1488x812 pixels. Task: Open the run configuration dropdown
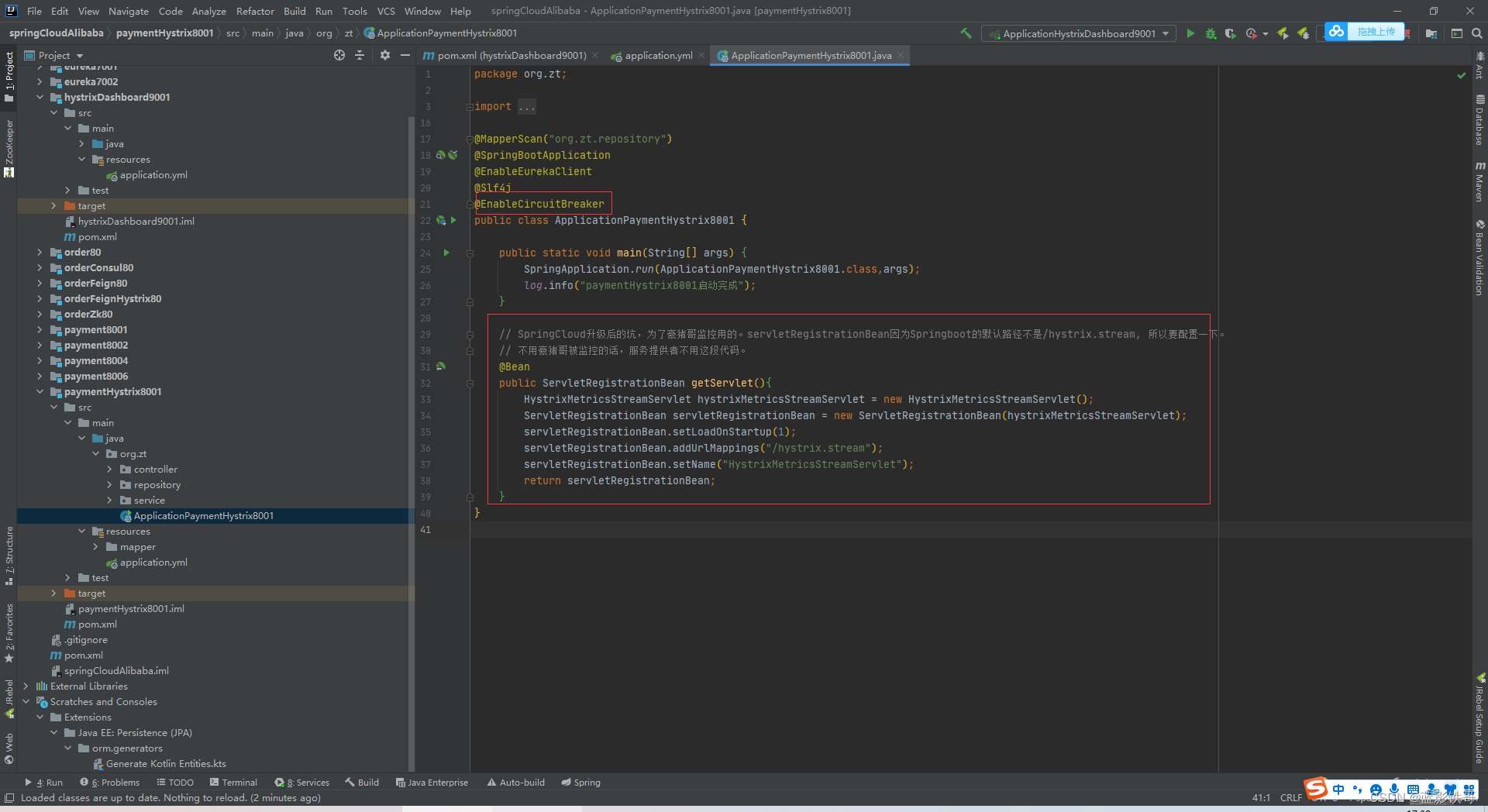click(x=1079, y=33)
